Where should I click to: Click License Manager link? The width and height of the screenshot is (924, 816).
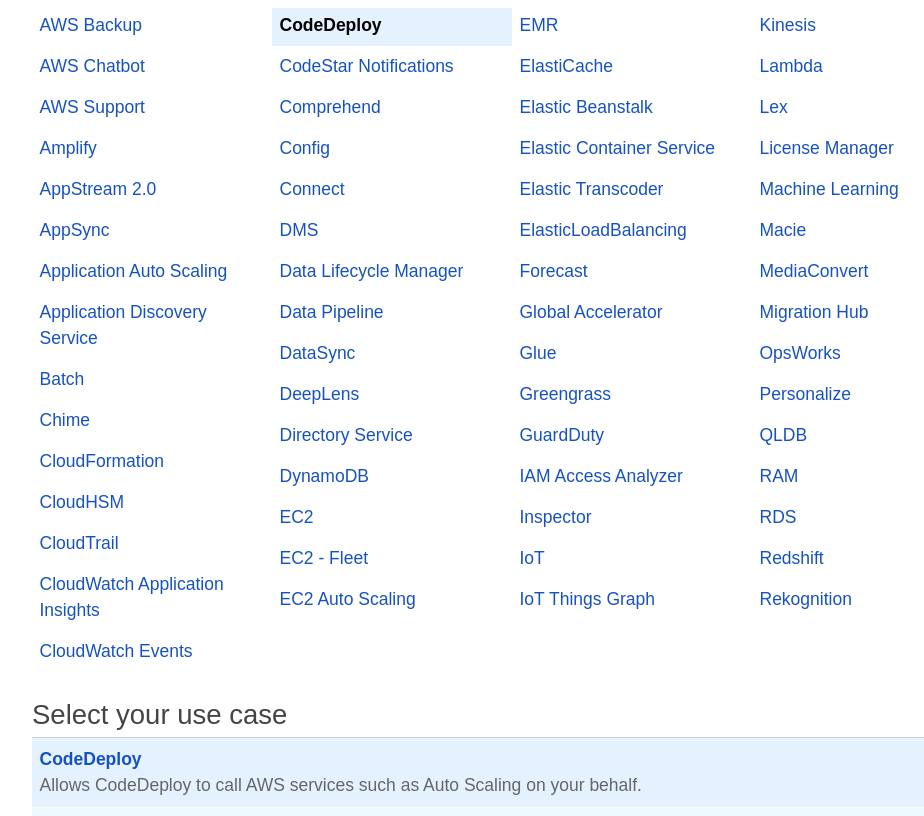coord(826,148)
